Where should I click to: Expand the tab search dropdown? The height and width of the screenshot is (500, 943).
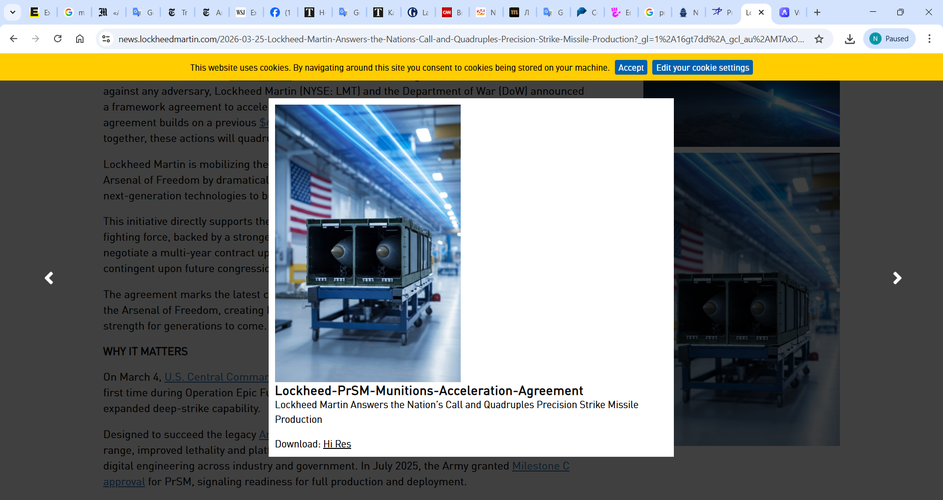13,12
